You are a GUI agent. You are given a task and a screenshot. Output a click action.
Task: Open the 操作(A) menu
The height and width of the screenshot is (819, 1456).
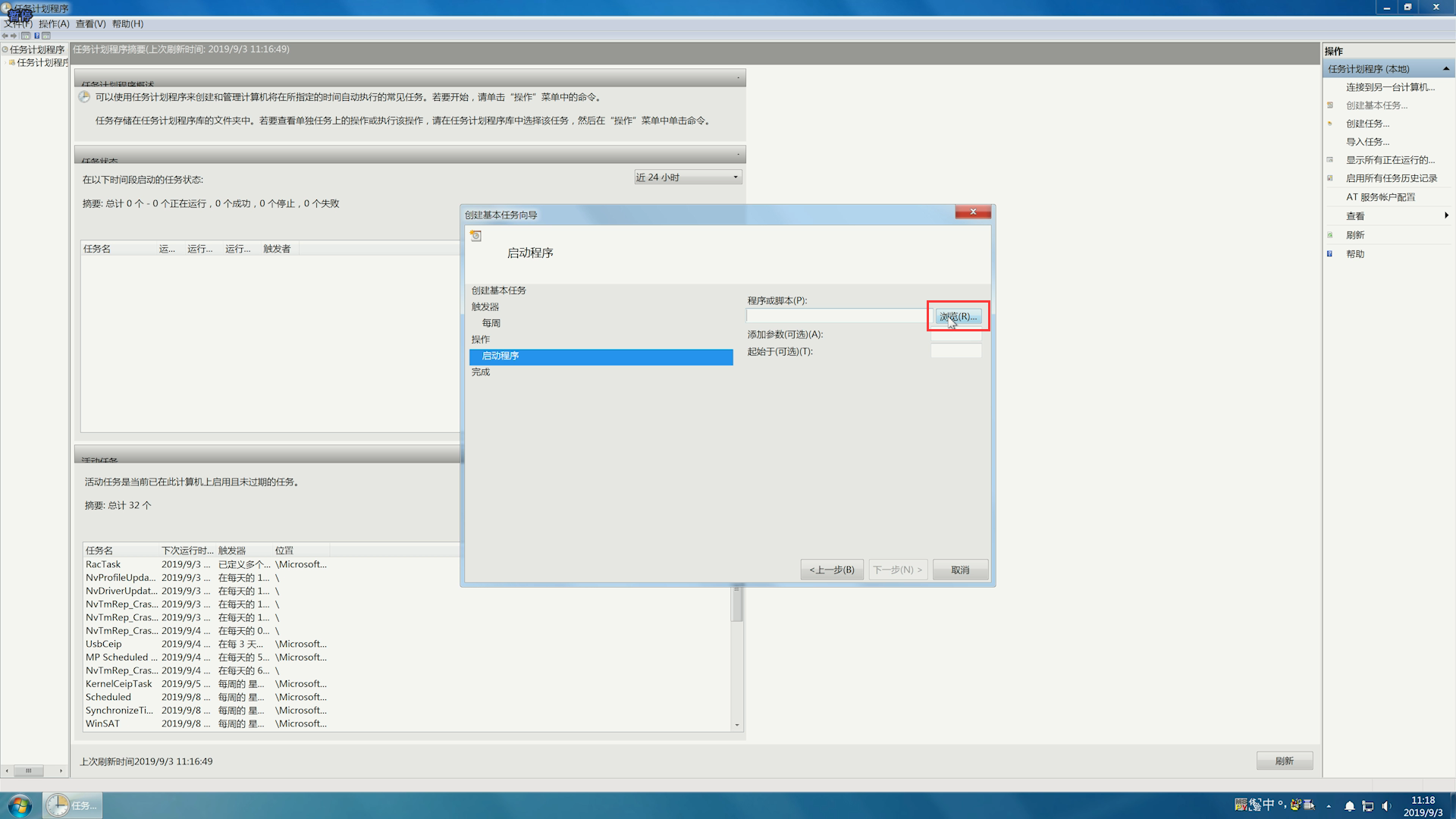pyautogui.click(x=54, y=24)
